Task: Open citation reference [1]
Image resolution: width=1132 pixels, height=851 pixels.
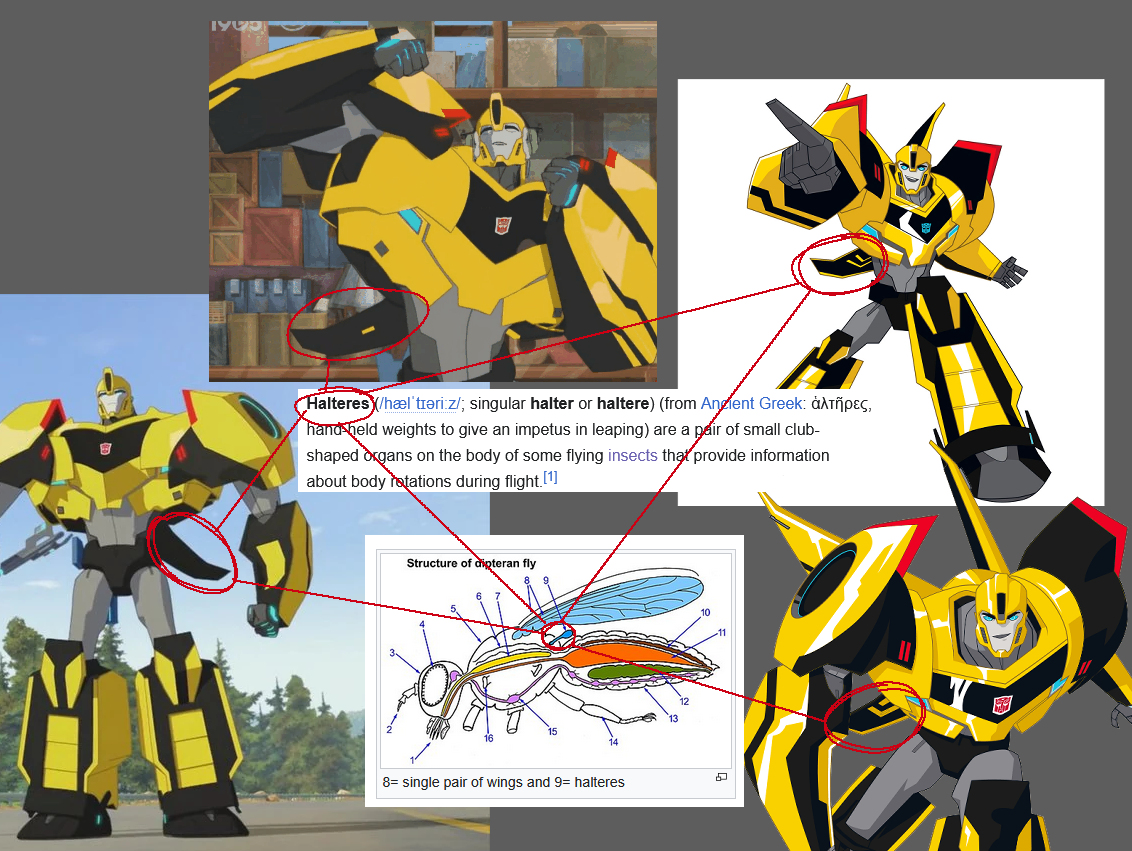Action: click(x=550, y=478)
